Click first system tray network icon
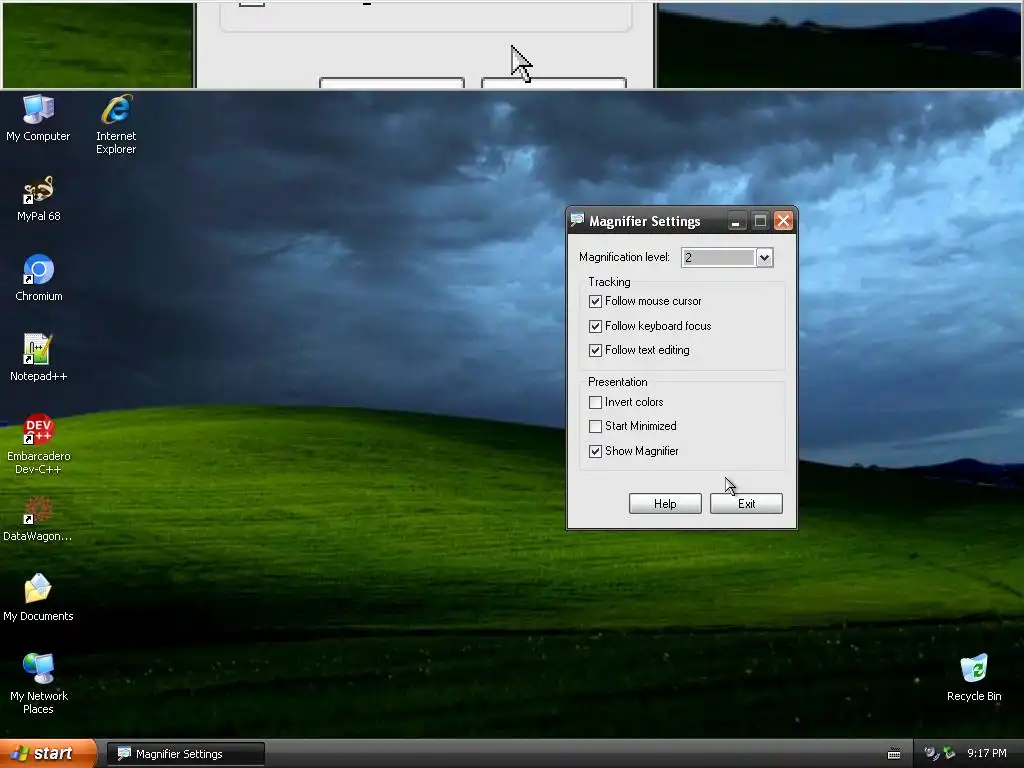The height and width of the screenshot is (768, 1024). (x=931, y=753)
